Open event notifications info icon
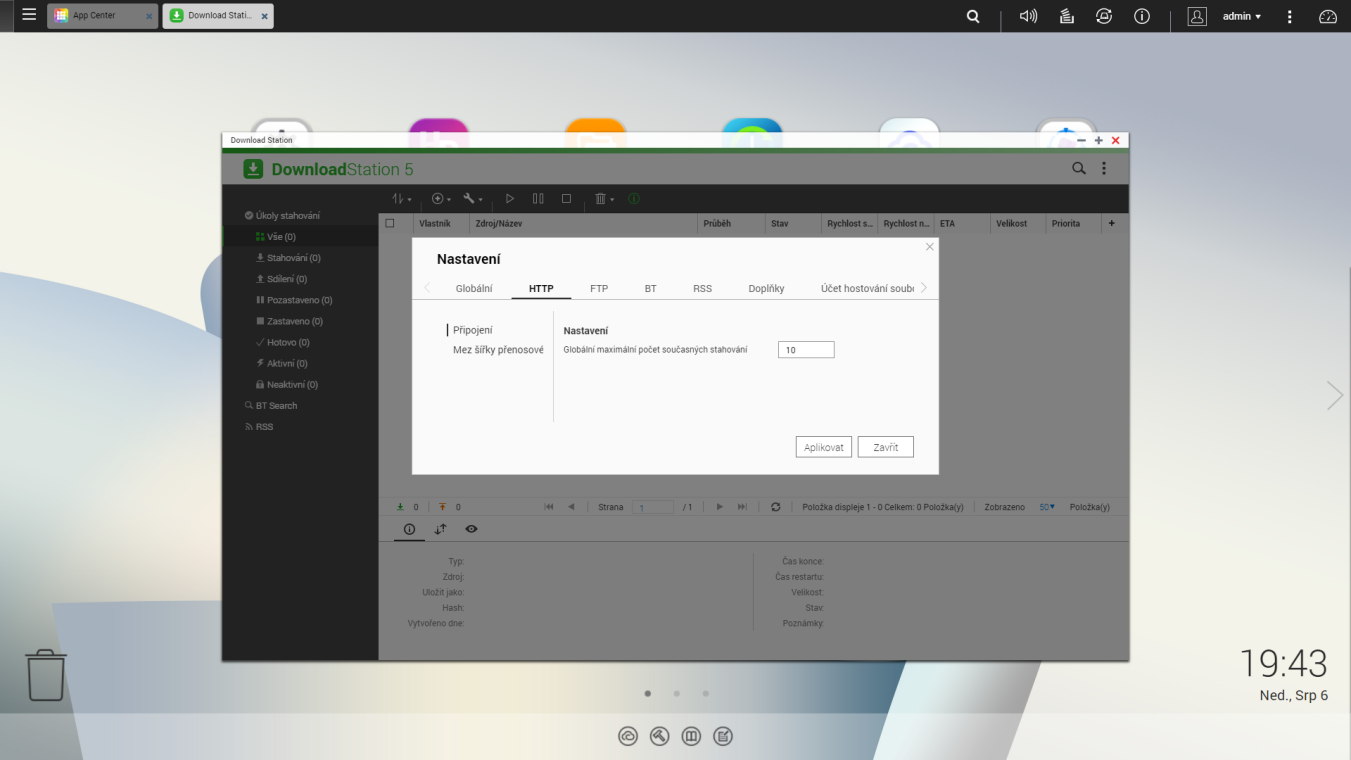Screen dimensions: 1351x760 (x=1142, y=16)
